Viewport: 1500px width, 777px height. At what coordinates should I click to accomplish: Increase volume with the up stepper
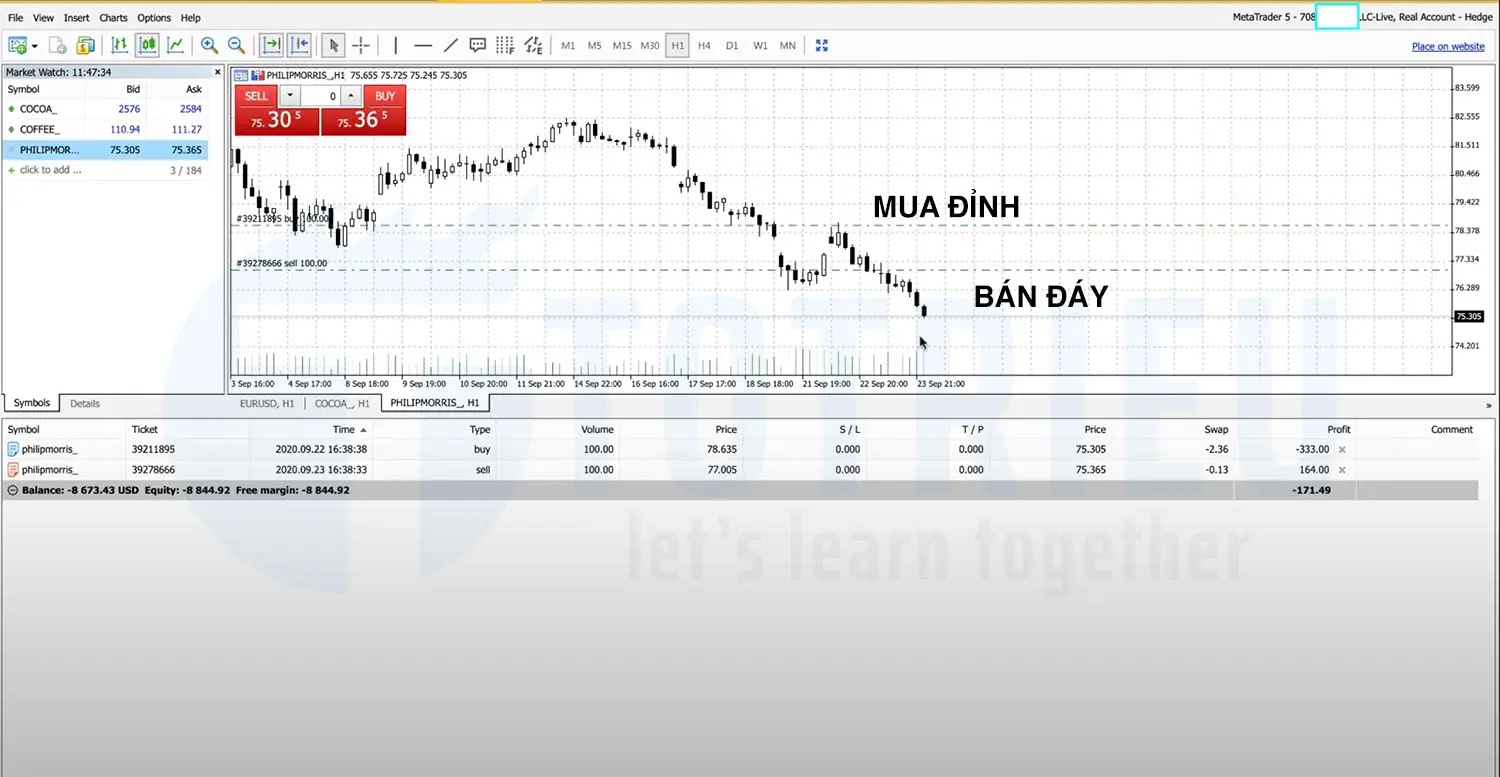point(351,96)
